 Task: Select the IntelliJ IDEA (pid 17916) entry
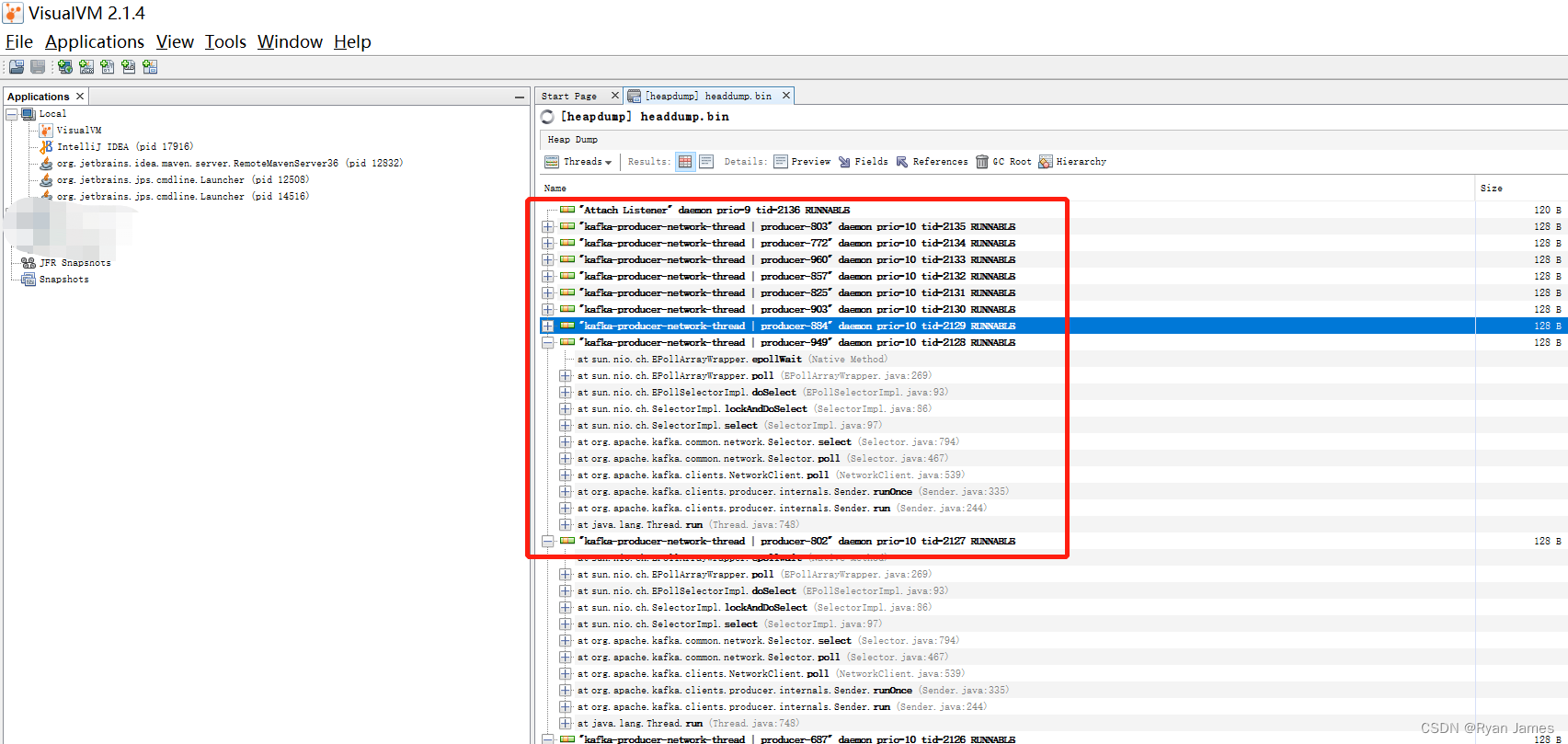pos(125,147)
